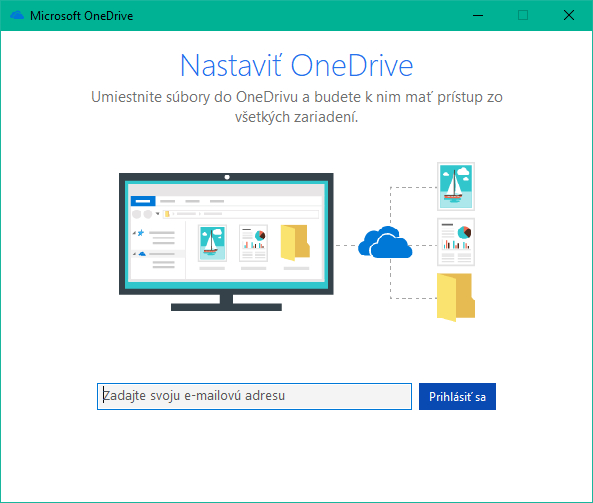This screenshot has height=503, width=593.
Task: Click the chart document icon at right
Action: (x=456, y=242)
